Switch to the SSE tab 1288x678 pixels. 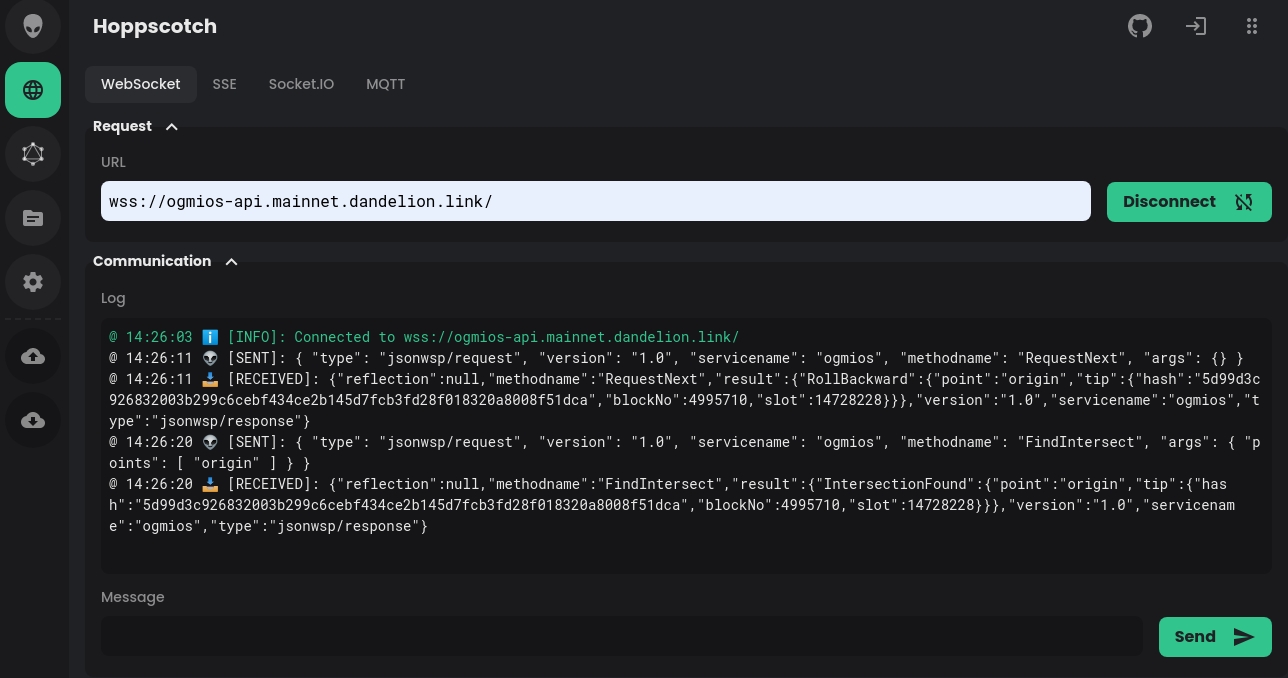click(x=225, y=84)
